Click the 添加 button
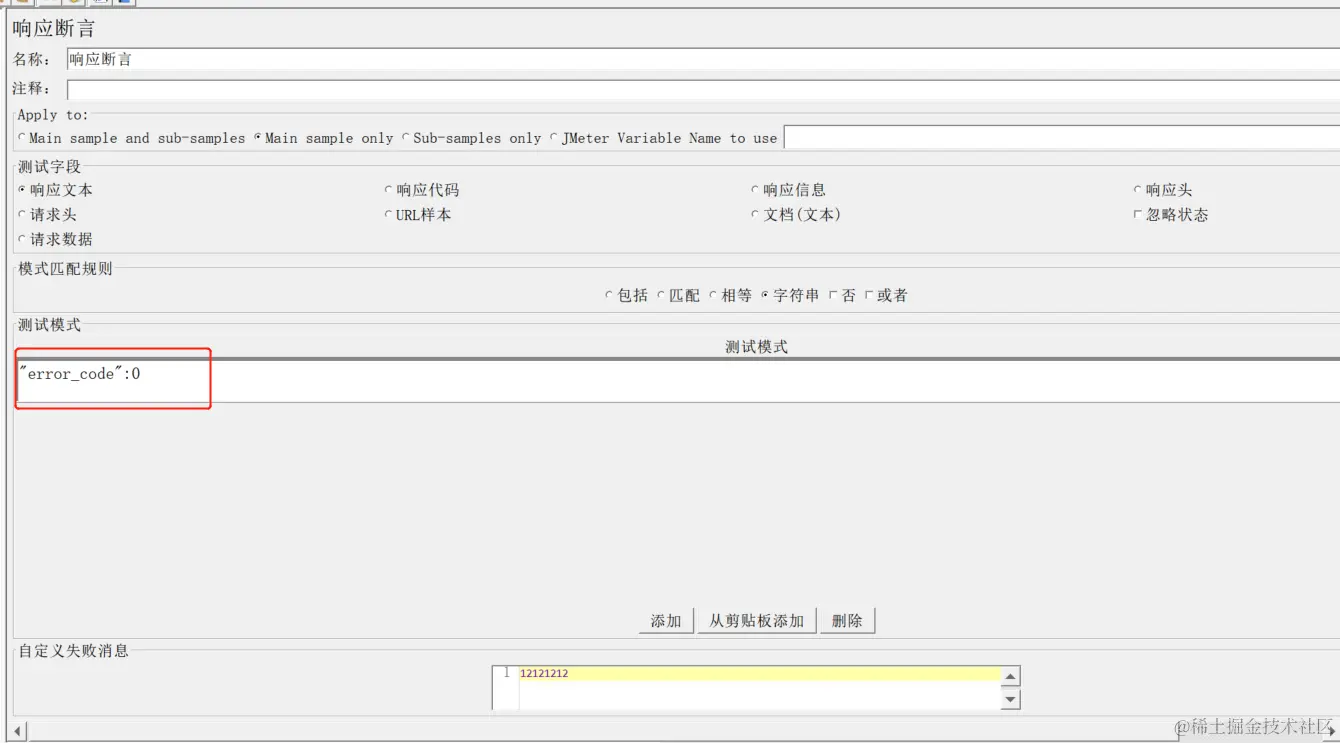Screen dimensions: 1340x743 (x=666, y=621)
